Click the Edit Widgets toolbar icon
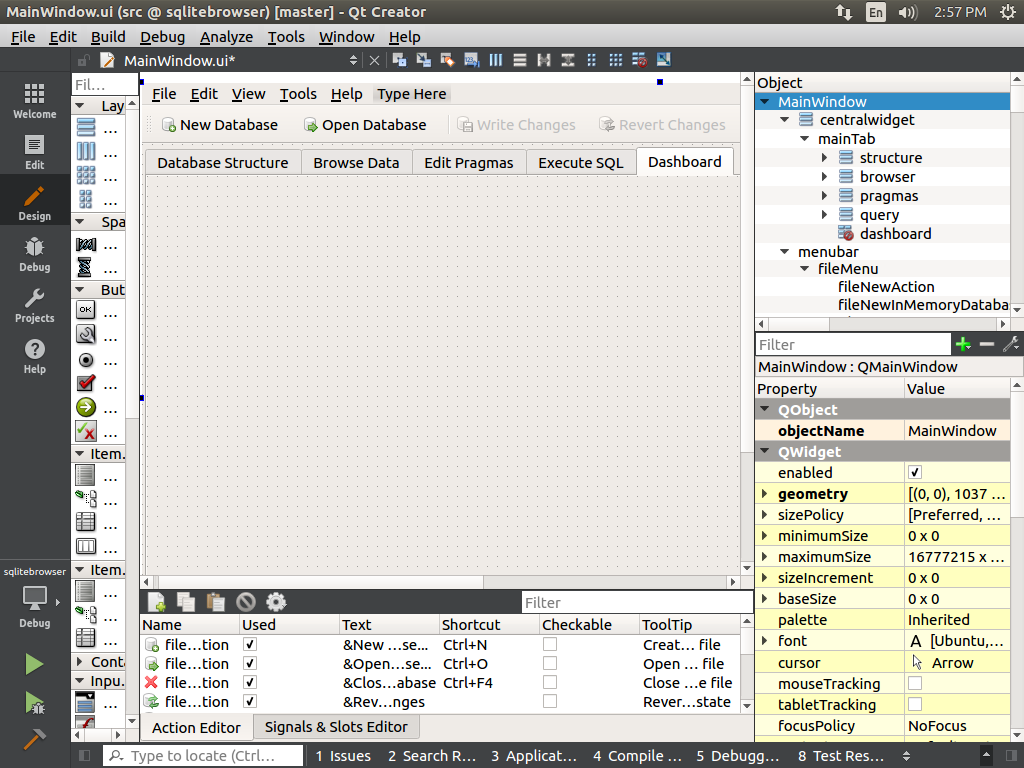 pyautogui.click(x=399, y=60)
